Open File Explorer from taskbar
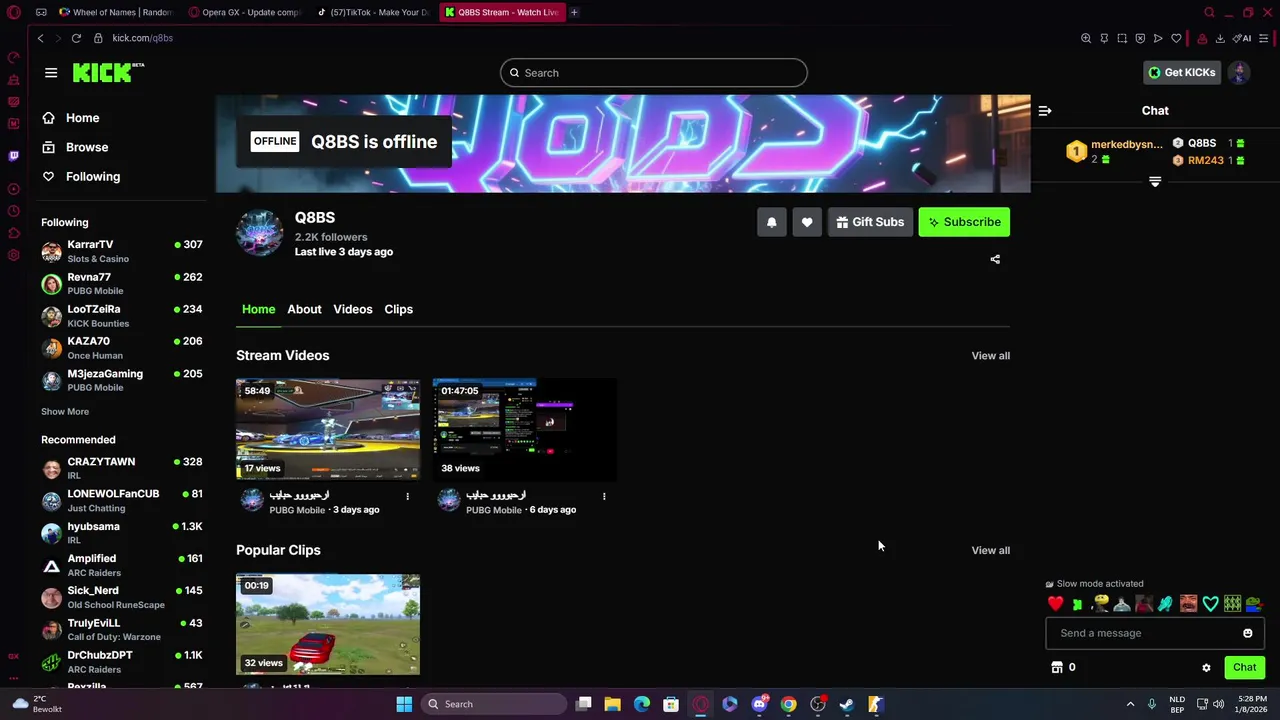This screenshot has height=720, width=1280. 613,704
